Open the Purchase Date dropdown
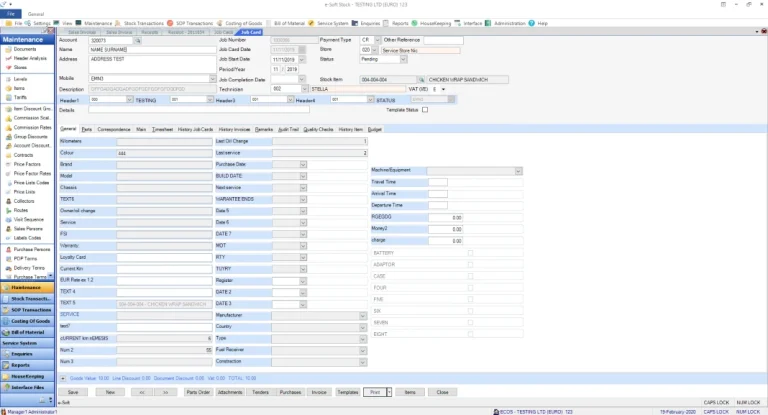The height and width of the screenshot is (415, 768). [303, 165]
